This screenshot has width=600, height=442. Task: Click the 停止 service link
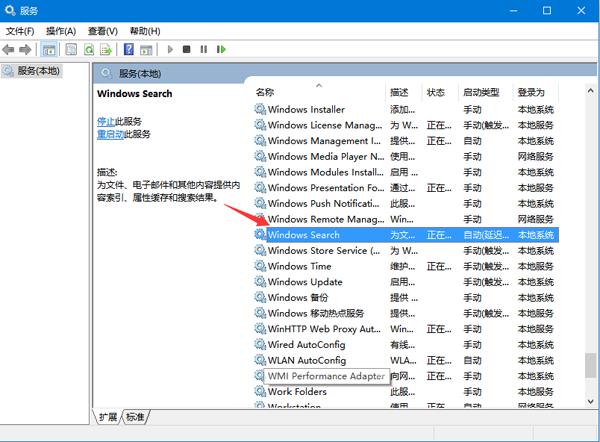coord(105,119)
